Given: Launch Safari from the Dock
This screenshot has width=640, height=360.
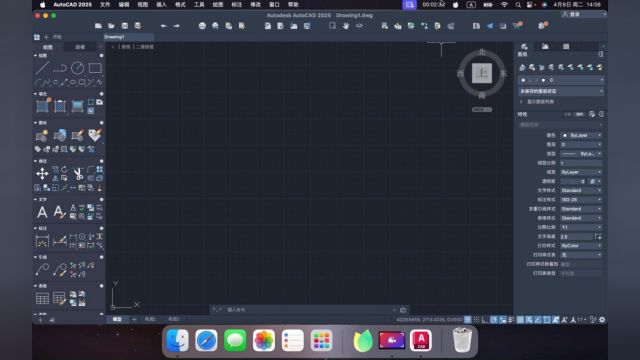Looking at the screenshot, I should pos(206,340).
